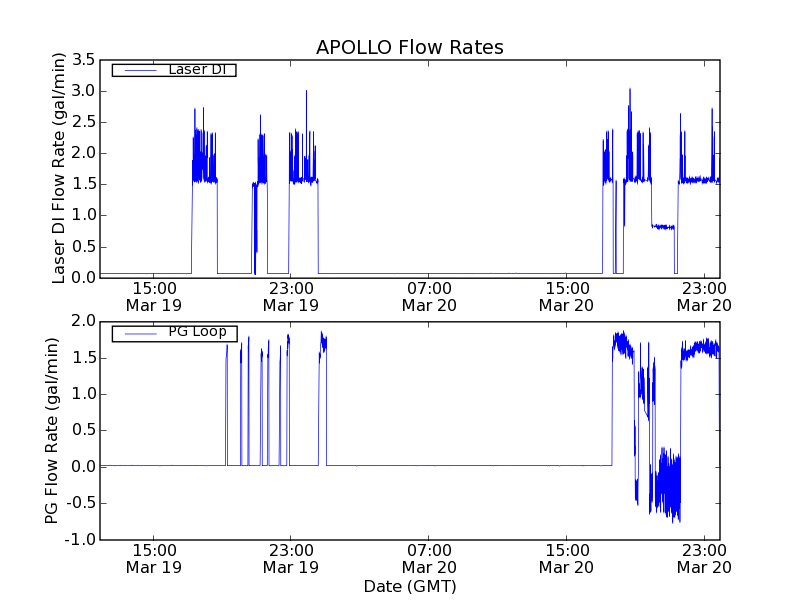This screenshot has height=600, width=800.
Task: Select 07:00 Mar 20 tick under Laser DI chart
Action: pyautogui.click(x=429, y=296)
